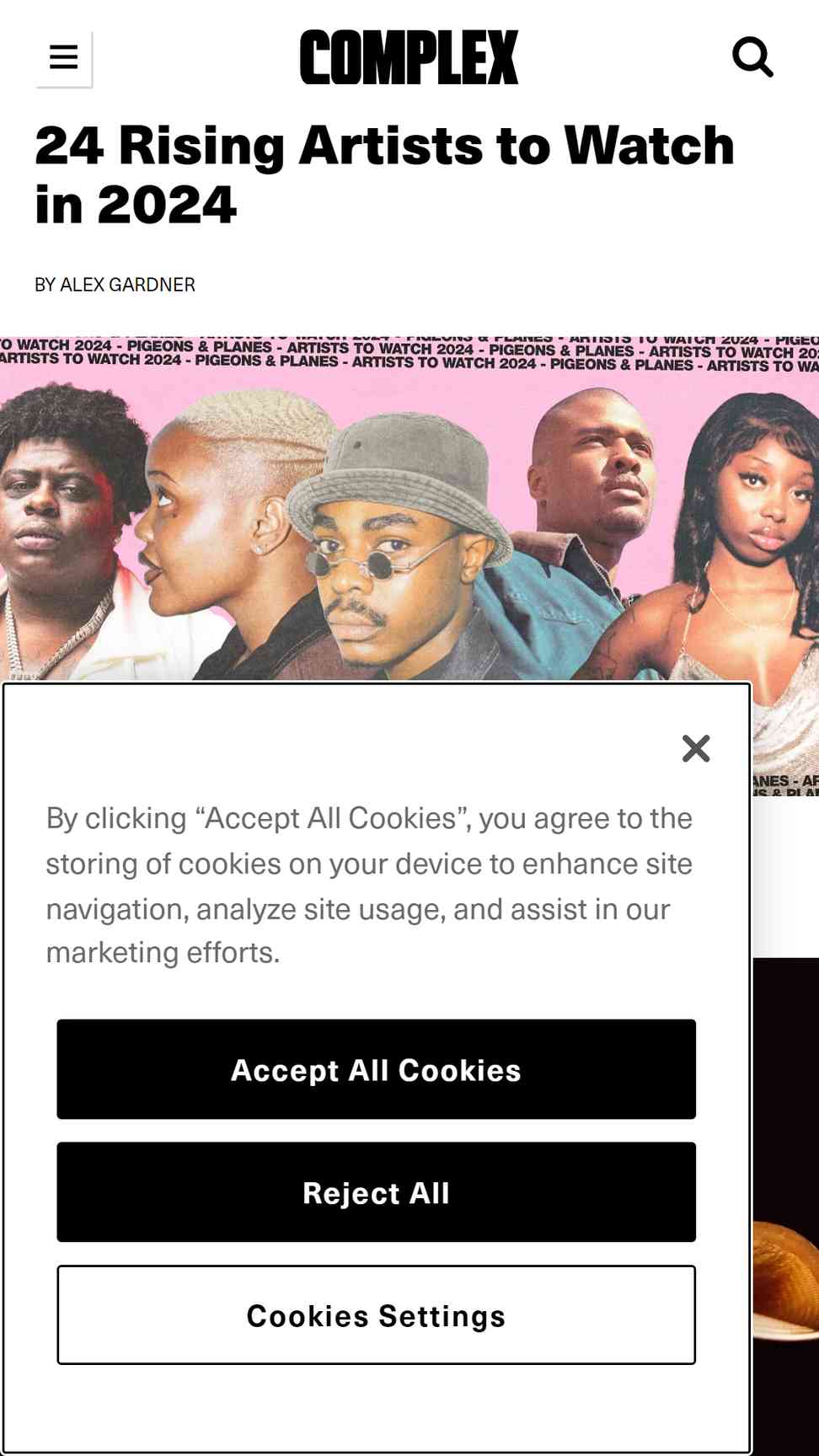The width and height of the screenshot is (819, 1456).
Task: Go home via the COMPLEX logo
Action: pos(409,57)
